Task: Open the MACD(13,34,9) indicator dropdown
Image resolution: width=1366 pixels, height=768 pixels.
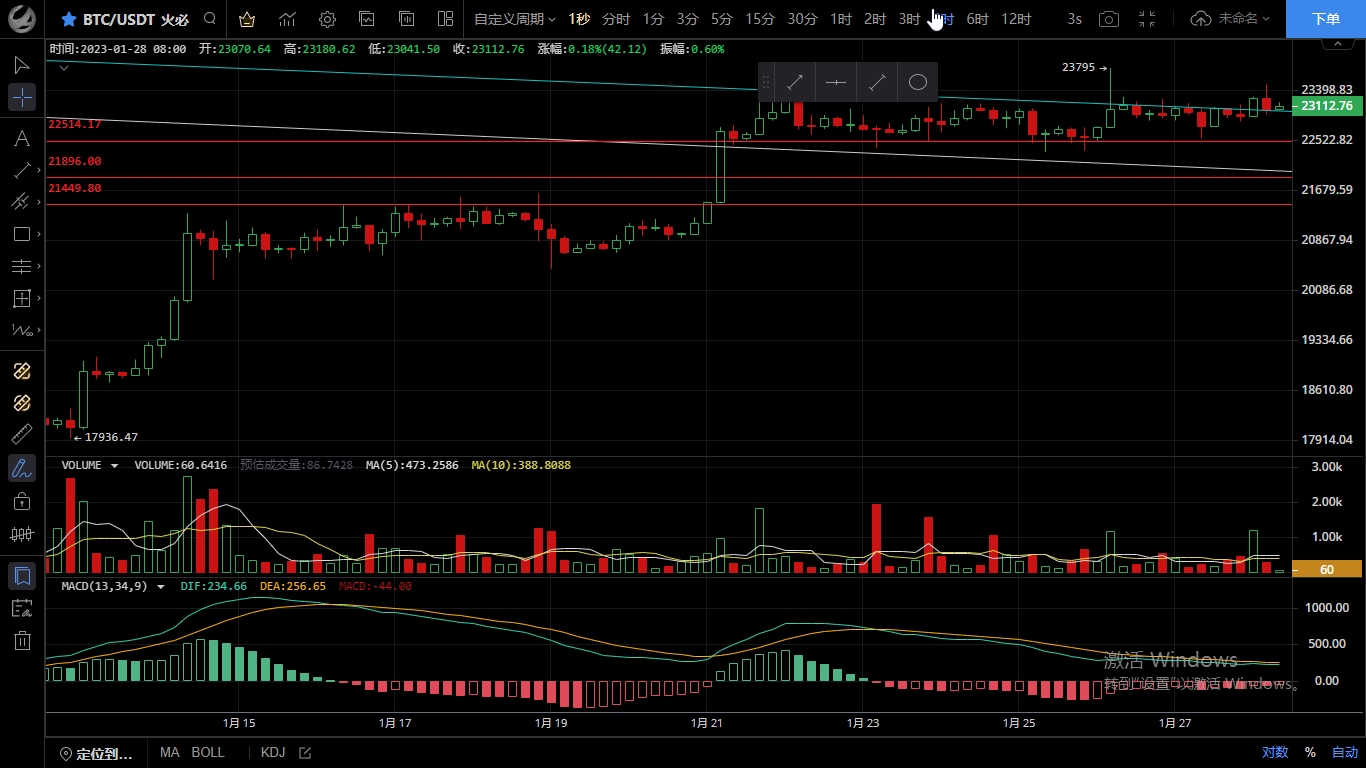Action: 160,587
